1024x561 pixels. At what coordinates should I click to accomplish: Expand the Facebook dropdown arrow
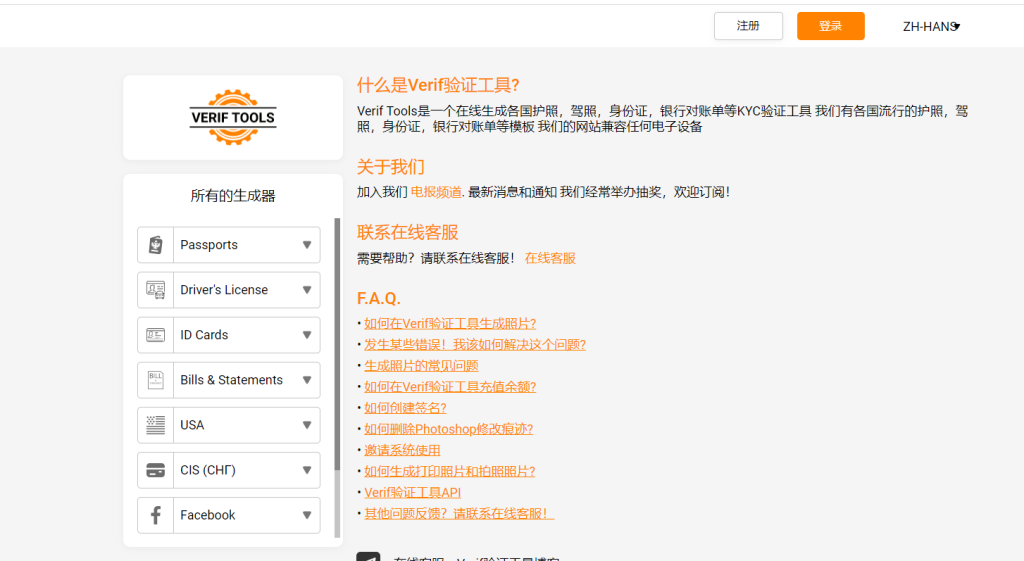tap(307, 515)
